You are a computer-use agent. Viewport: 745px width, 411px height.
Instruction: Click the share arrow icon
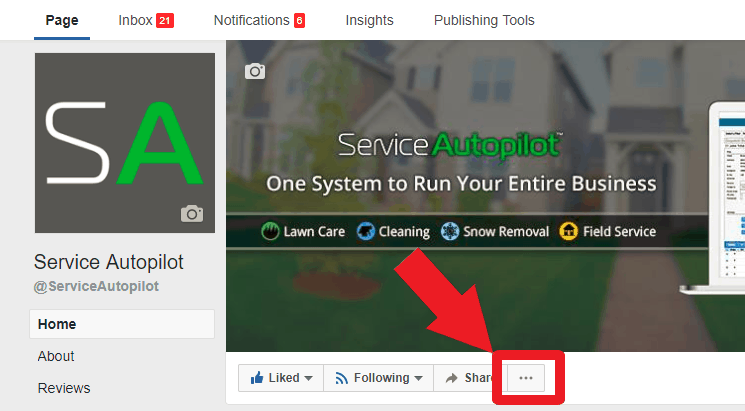tap(451, 378)
